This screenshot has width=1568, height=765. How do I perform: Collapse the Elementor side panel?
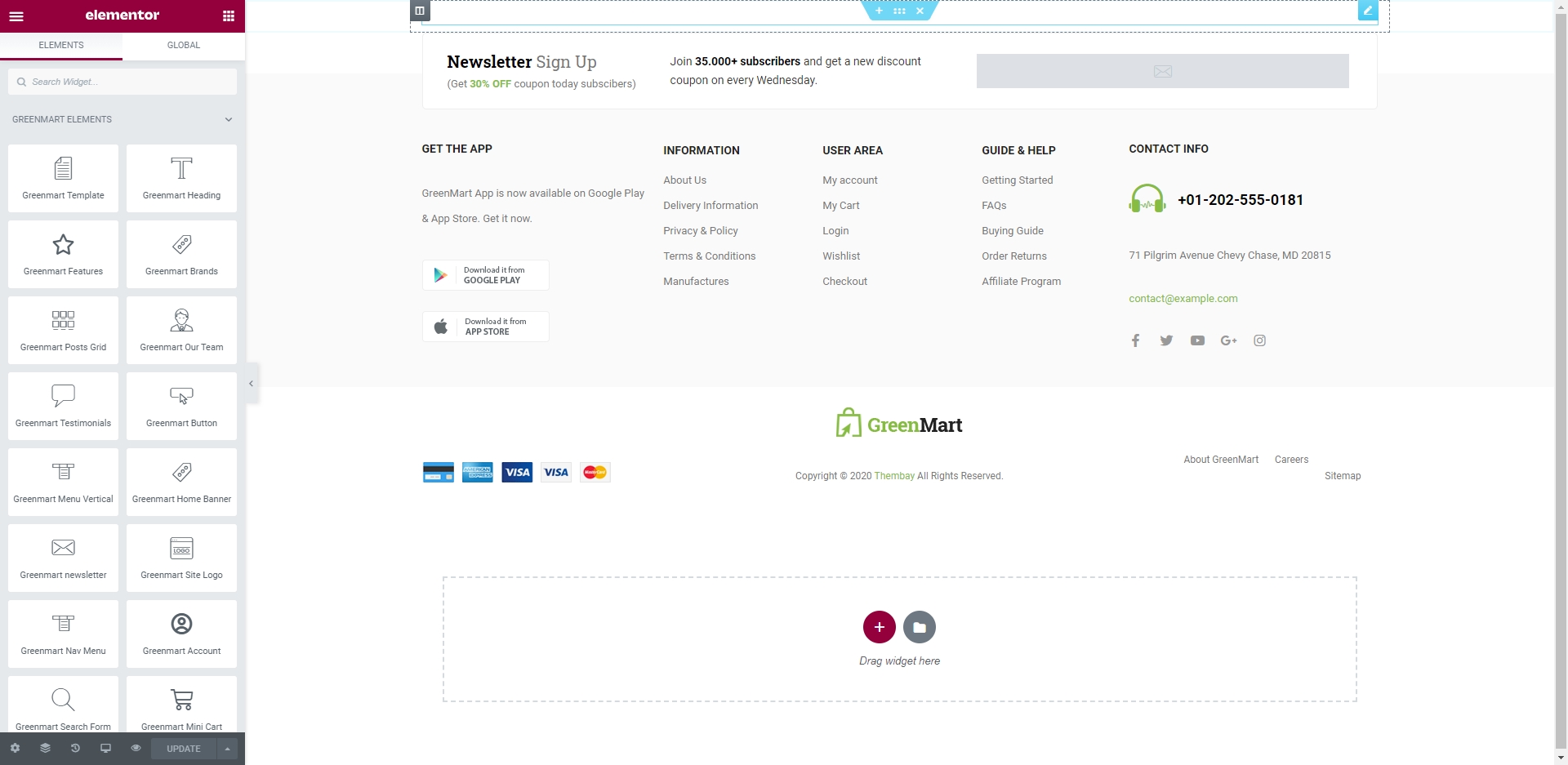[252, 383]
